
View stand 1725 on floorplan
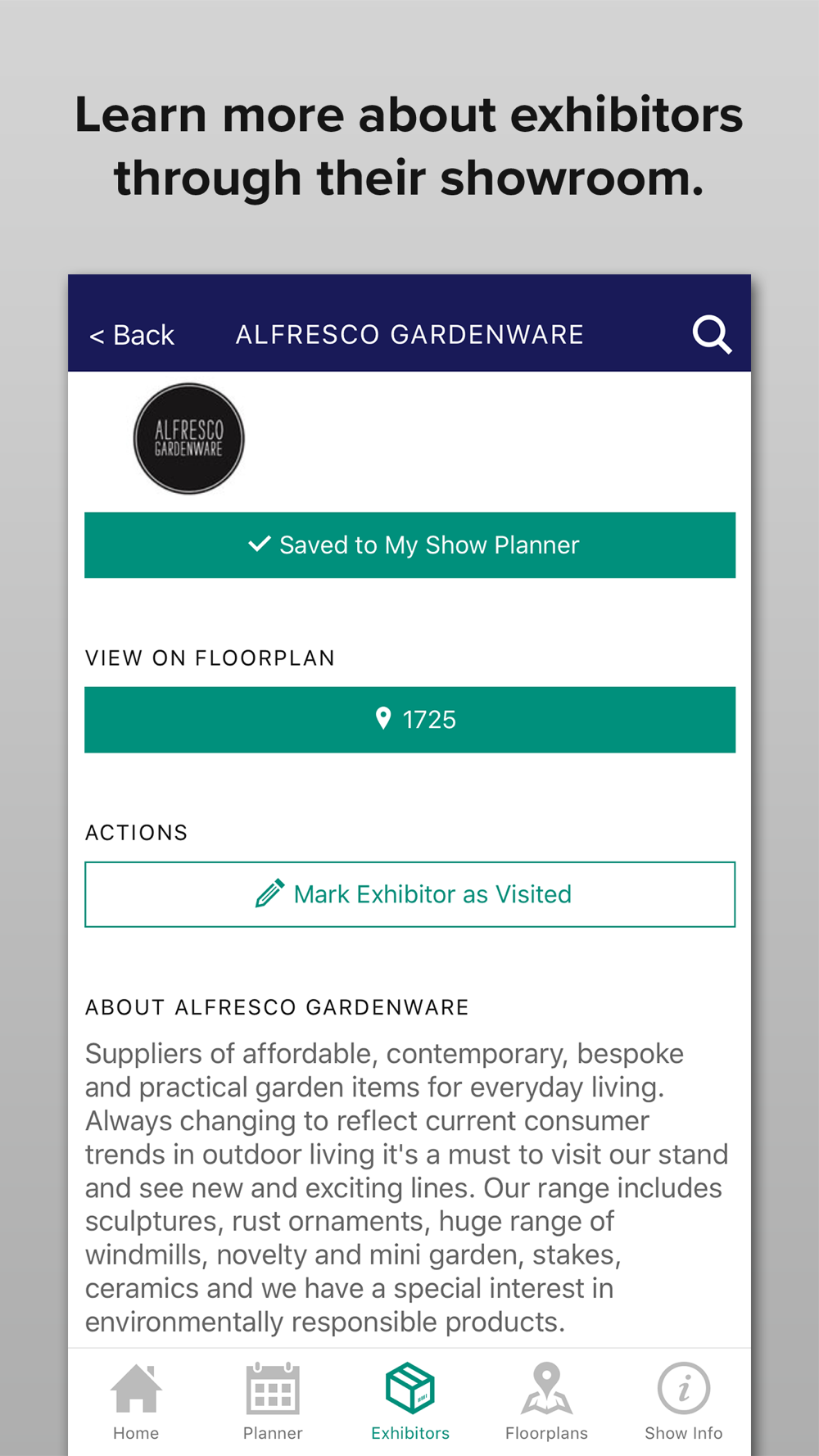[x=409, y=720]
